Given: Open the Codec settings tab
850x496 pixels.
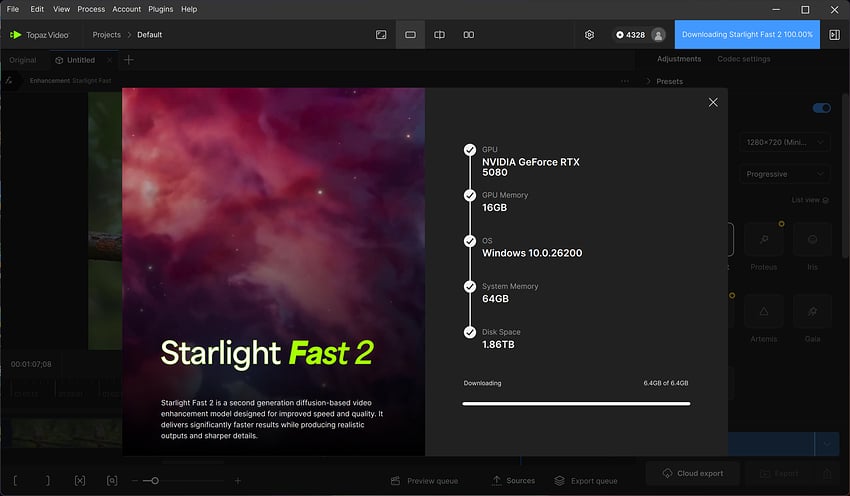Looking at the screenshot, I should (743, 59).
